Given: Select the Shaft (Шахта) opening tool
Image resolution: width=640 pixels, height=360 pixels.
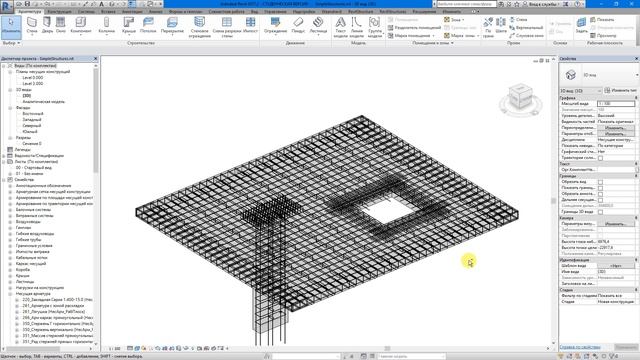Looking at the screenshot, I should pos(501,25).
